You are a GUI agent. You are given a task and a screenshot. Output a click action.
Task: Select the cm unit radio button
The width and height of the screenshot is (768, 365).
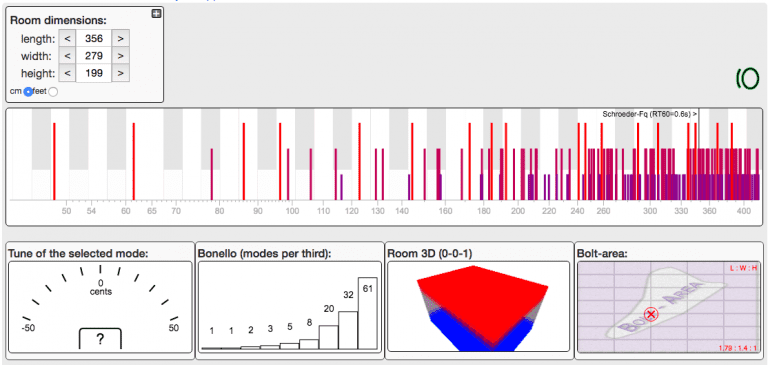tap(28, 92)
